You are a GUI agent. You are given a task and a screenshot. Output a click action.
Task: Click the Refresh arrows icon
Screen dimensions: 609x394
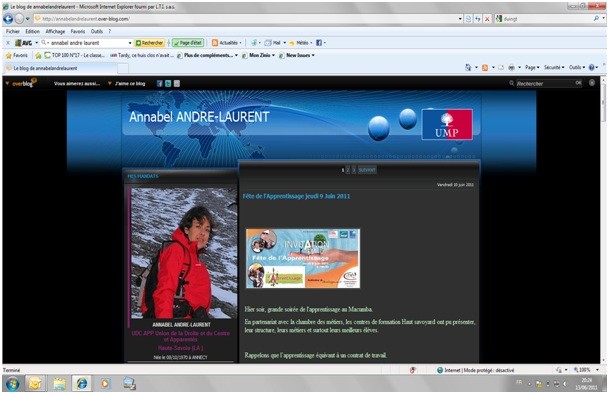point(478,19)
